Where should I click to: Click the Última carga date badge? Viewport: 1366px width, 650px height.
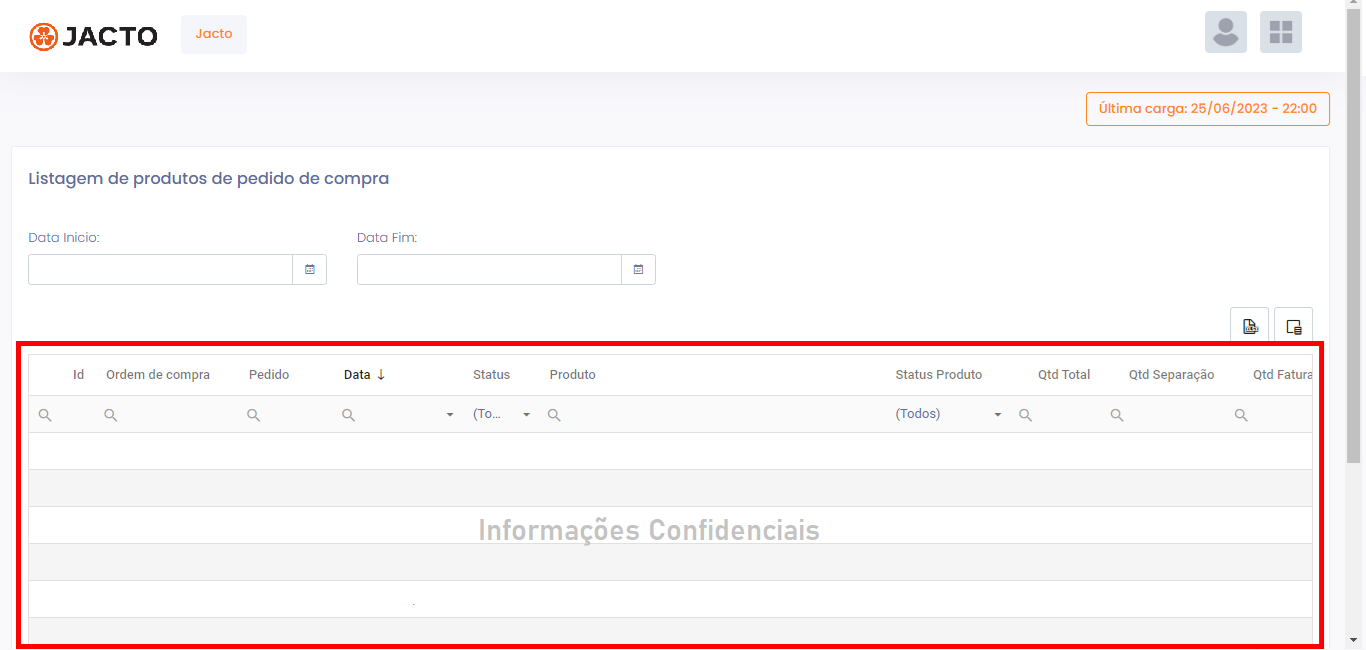1208,109
